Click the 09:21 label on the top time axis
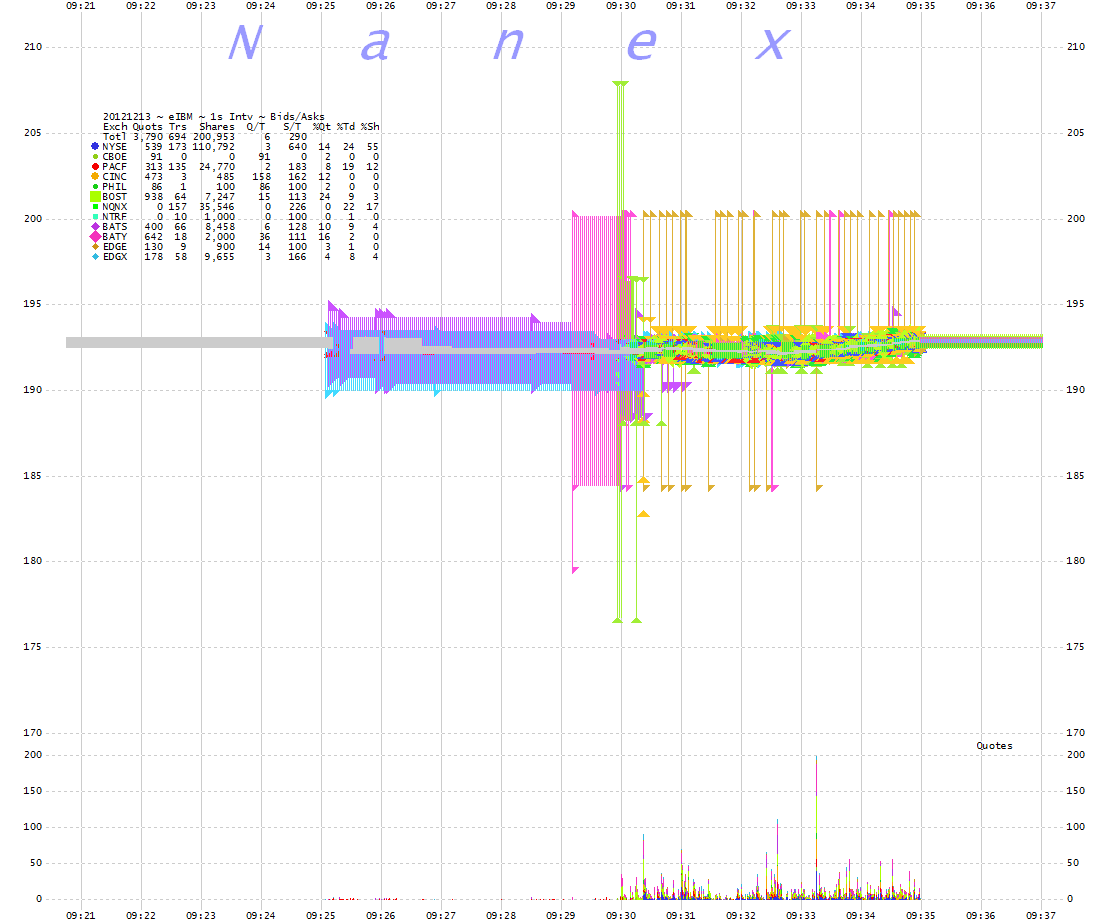The width and height of the screenshot is (1109, 922). click(81, 5)
